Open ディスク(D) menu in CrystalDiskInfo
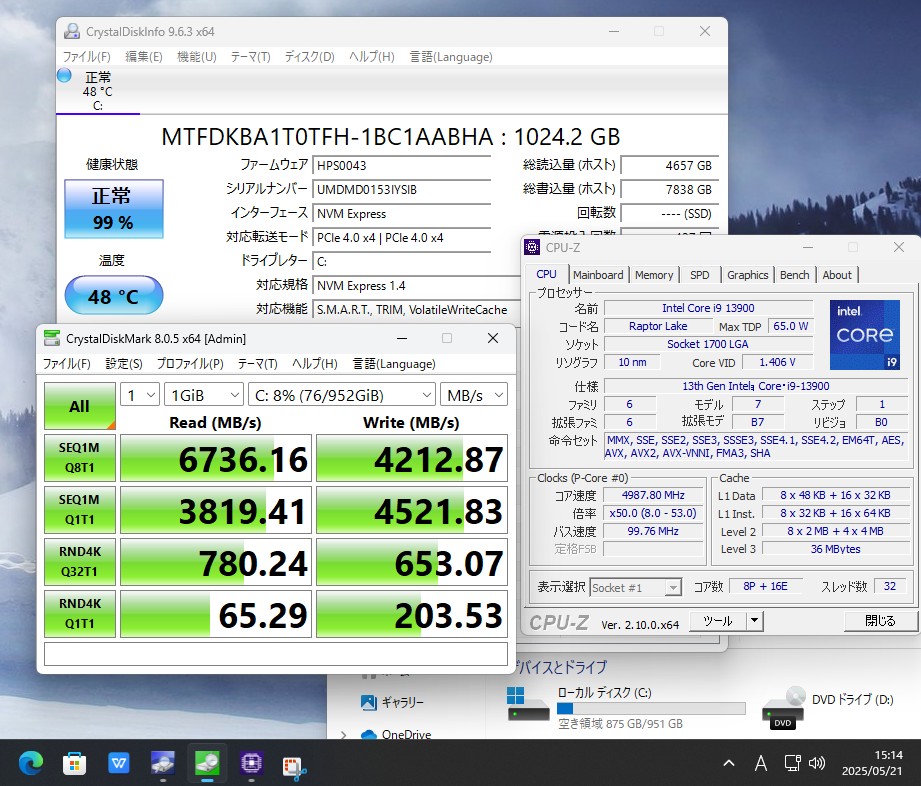This screenshot has height=786, width=921. click(x=310, y=57)
